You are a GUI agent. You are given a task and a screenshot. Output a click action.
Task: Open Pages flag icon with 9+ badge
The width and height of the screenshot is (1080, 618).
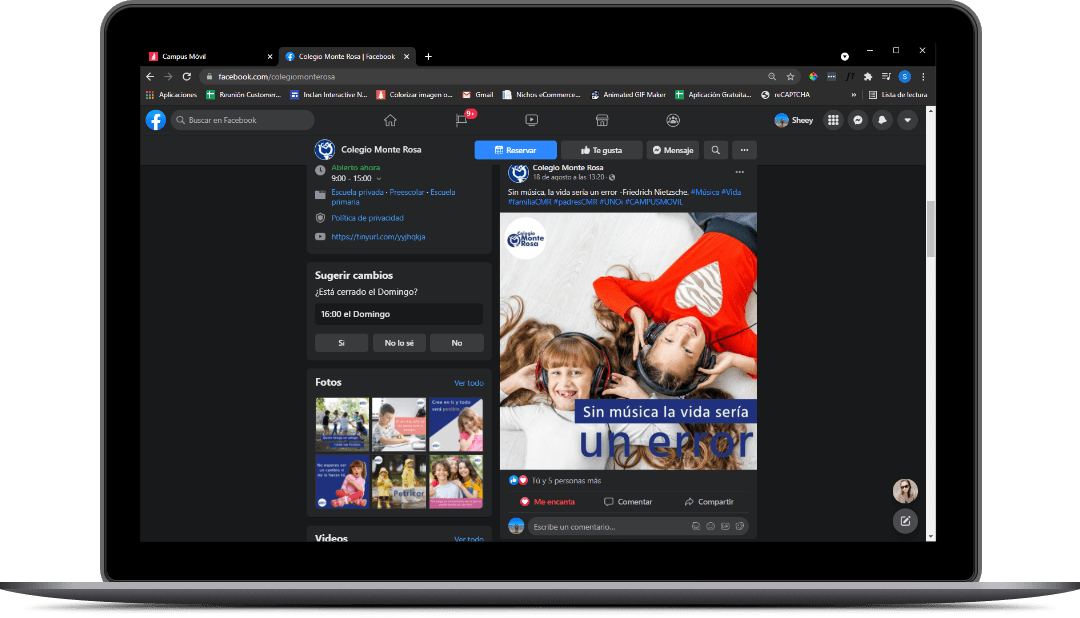point(463,119)
